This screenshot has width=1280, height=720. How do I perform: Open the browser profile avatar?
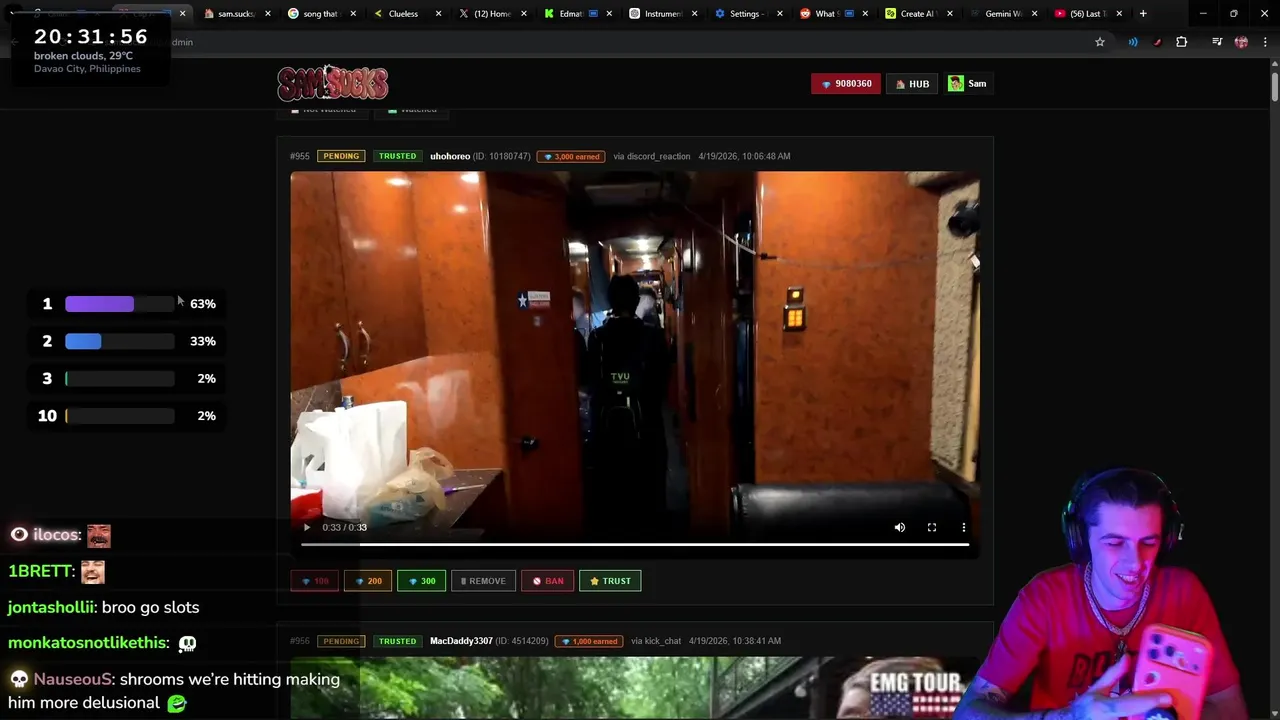coord(1241,42)
